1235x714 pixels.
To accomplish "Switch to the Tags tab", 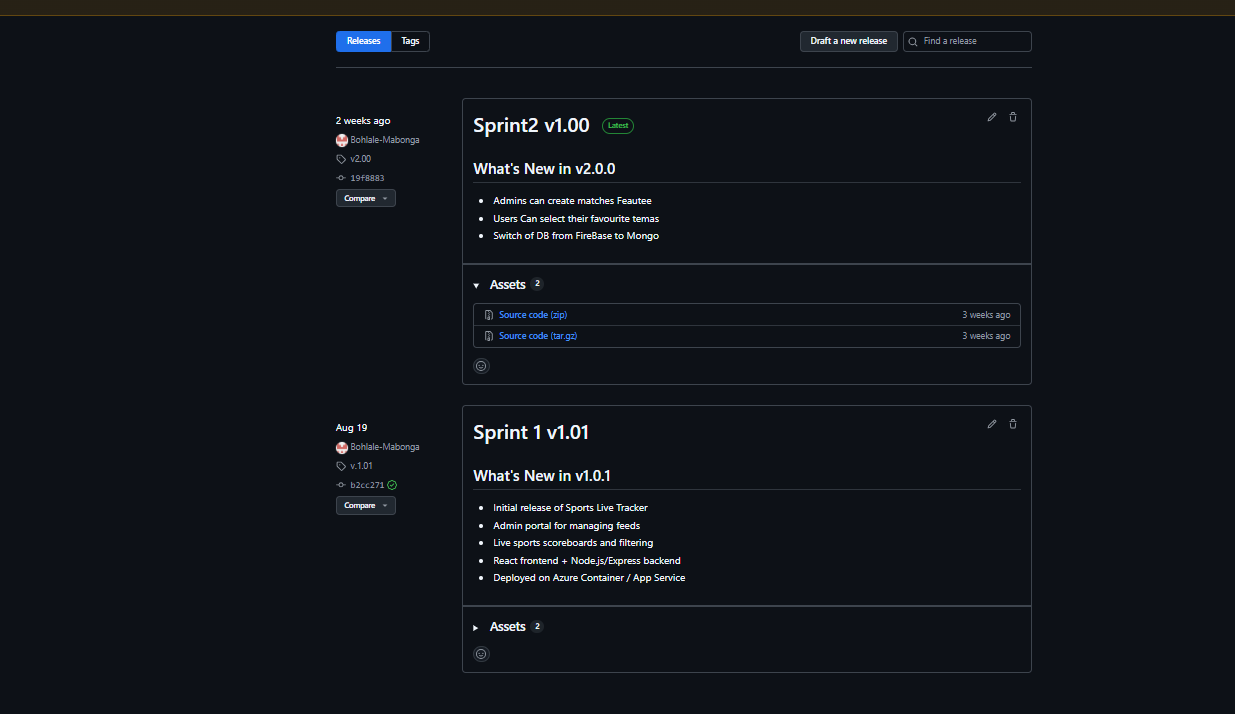I will pyautogui.click(x=410, y=41).
